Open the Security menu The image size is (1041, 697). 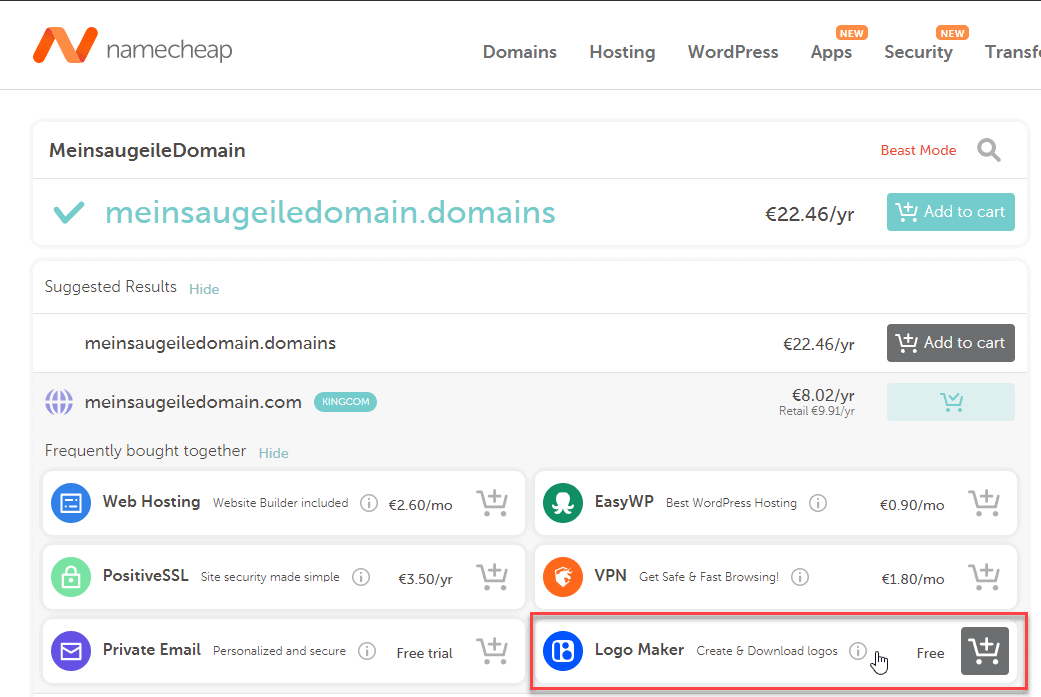(918, 52)
